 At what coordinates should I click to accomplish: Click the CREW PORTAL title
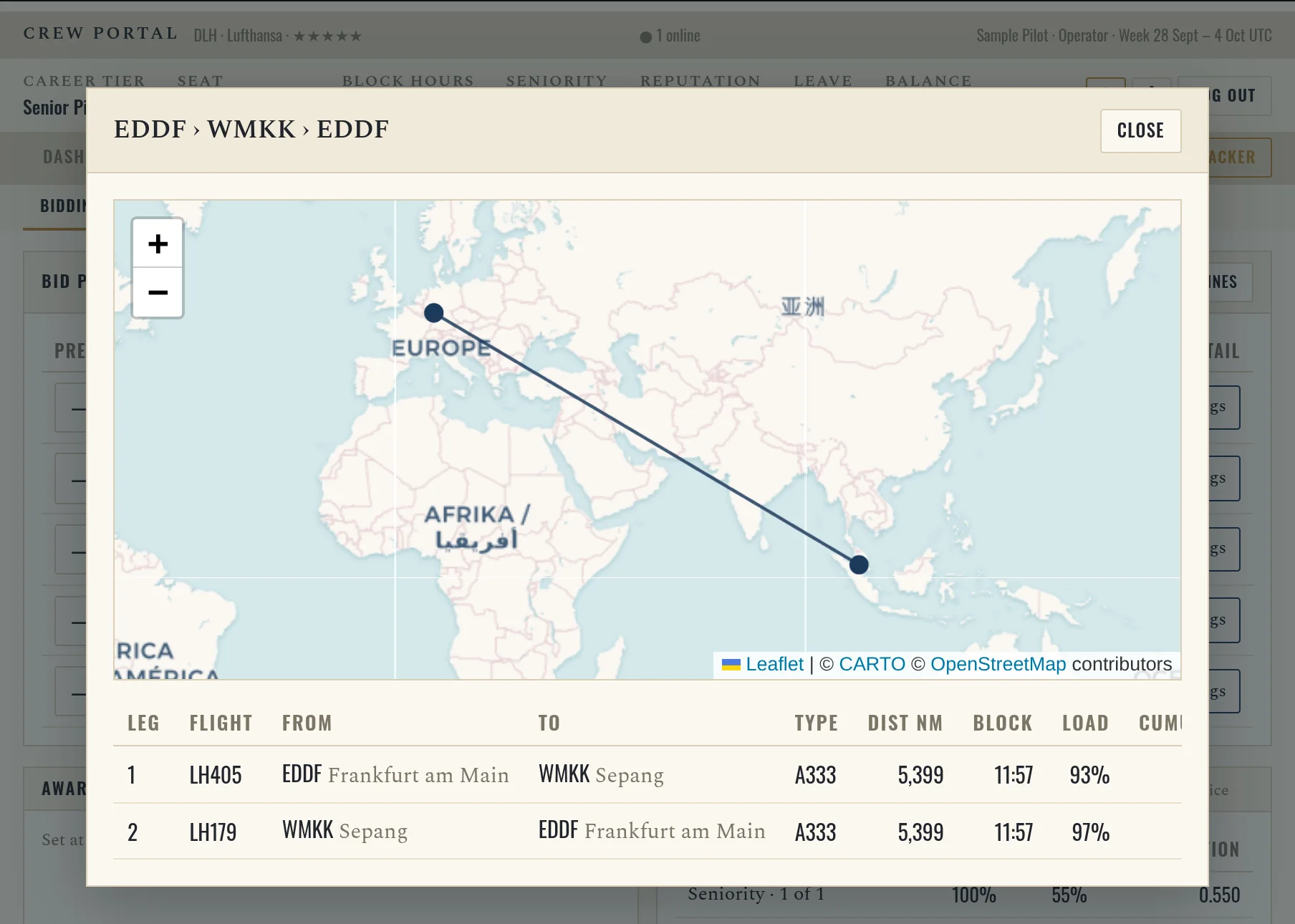click(x=100, y=34)
